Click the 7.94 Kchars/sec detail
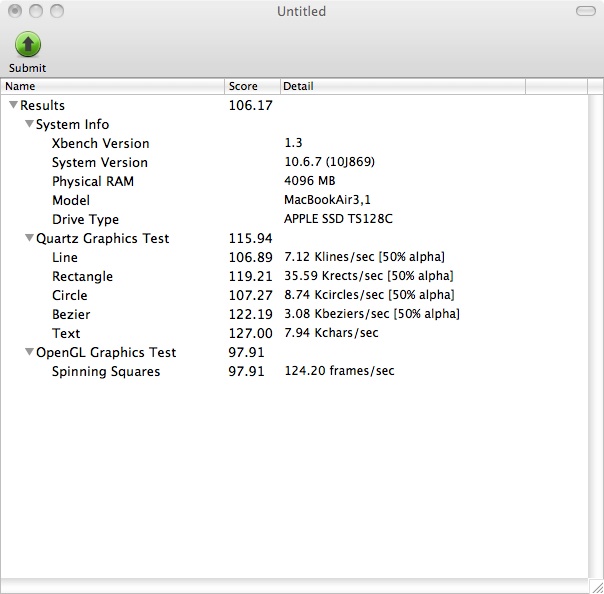 pyautogui.click(x=331, y=332)
